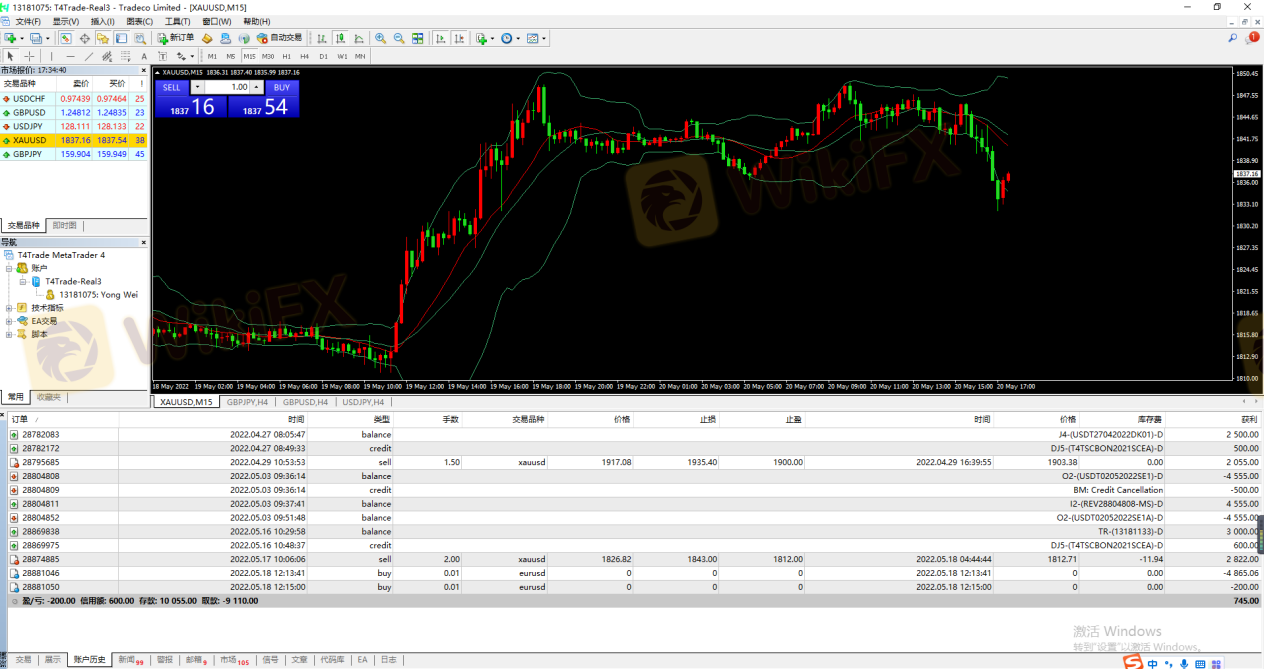This screenshot has height=669, width=1264.
Task: Select the crosshair tool
Action: tap(29, 56)
